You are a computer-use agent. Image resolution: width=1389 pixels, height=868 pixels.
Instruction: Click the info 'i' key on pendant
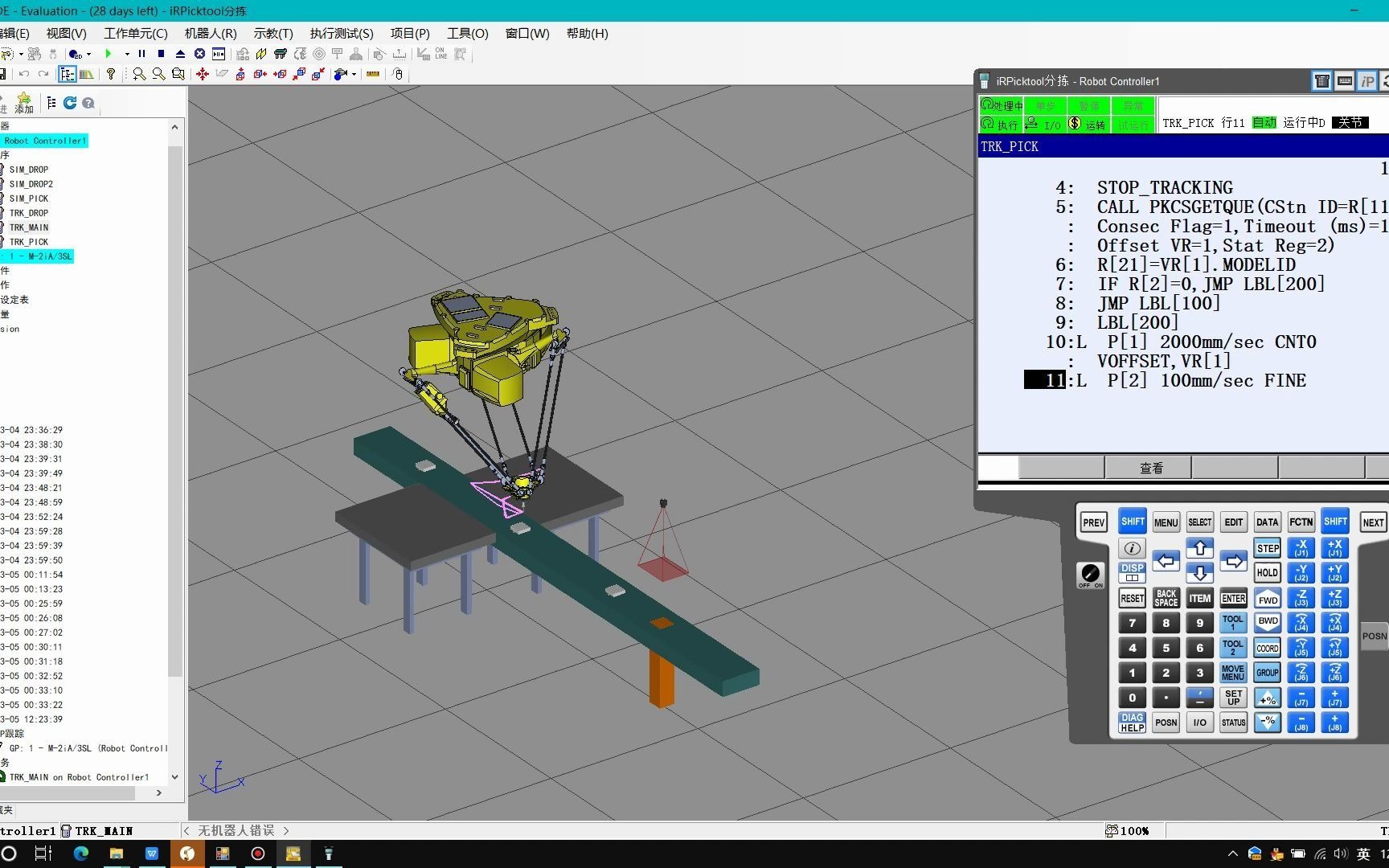tap(1132, 548)
